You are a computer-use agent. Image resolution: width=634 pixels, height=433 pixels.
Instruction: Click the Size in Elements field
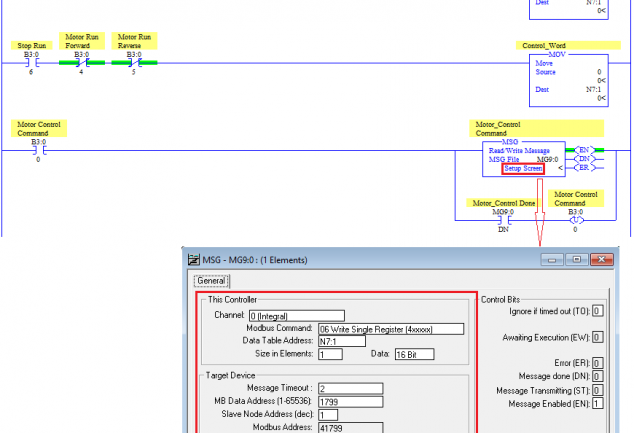[x=330, y=354]
